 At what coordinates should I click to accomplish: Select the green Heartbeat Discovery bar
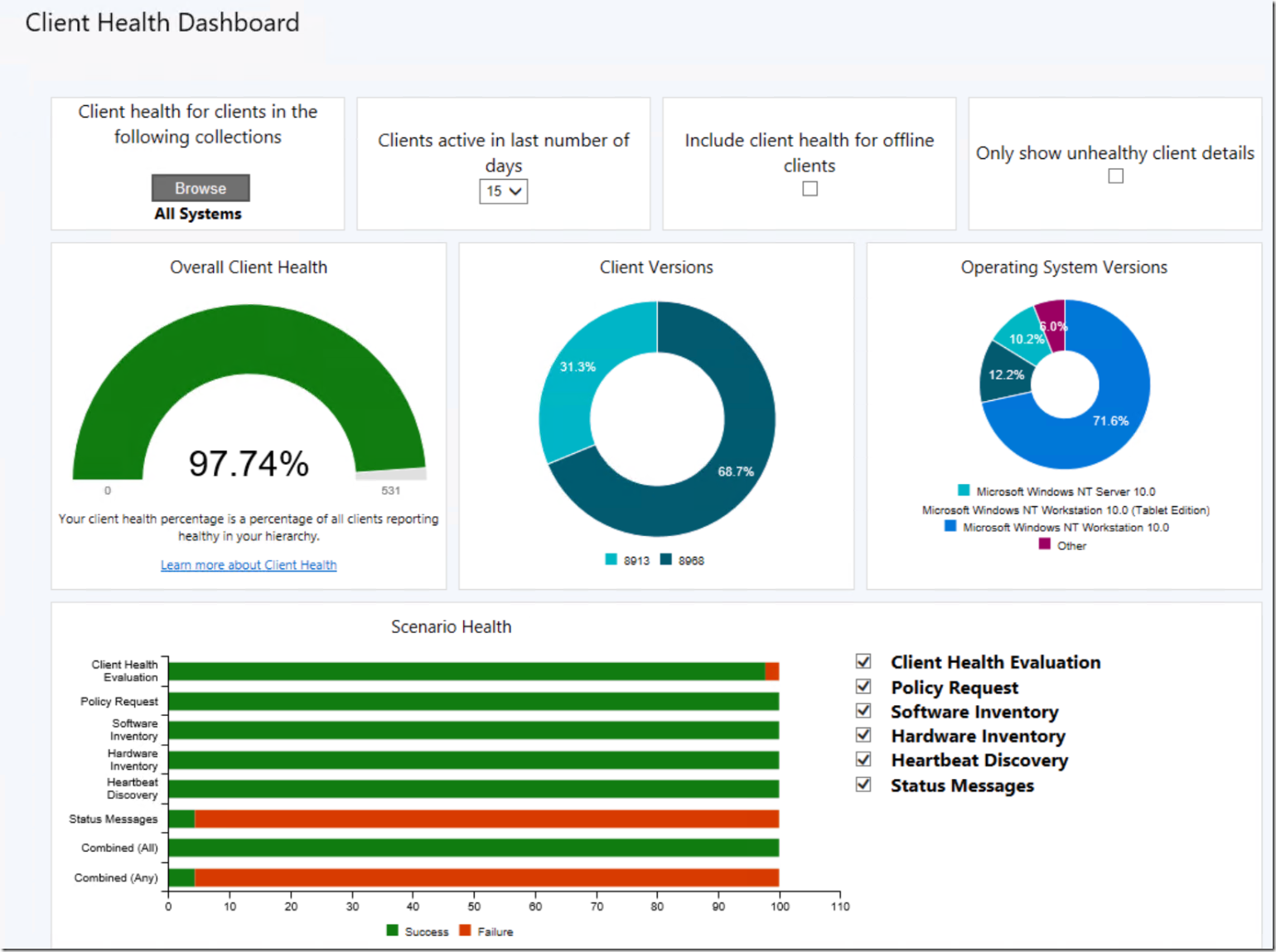tap(473, 789)
